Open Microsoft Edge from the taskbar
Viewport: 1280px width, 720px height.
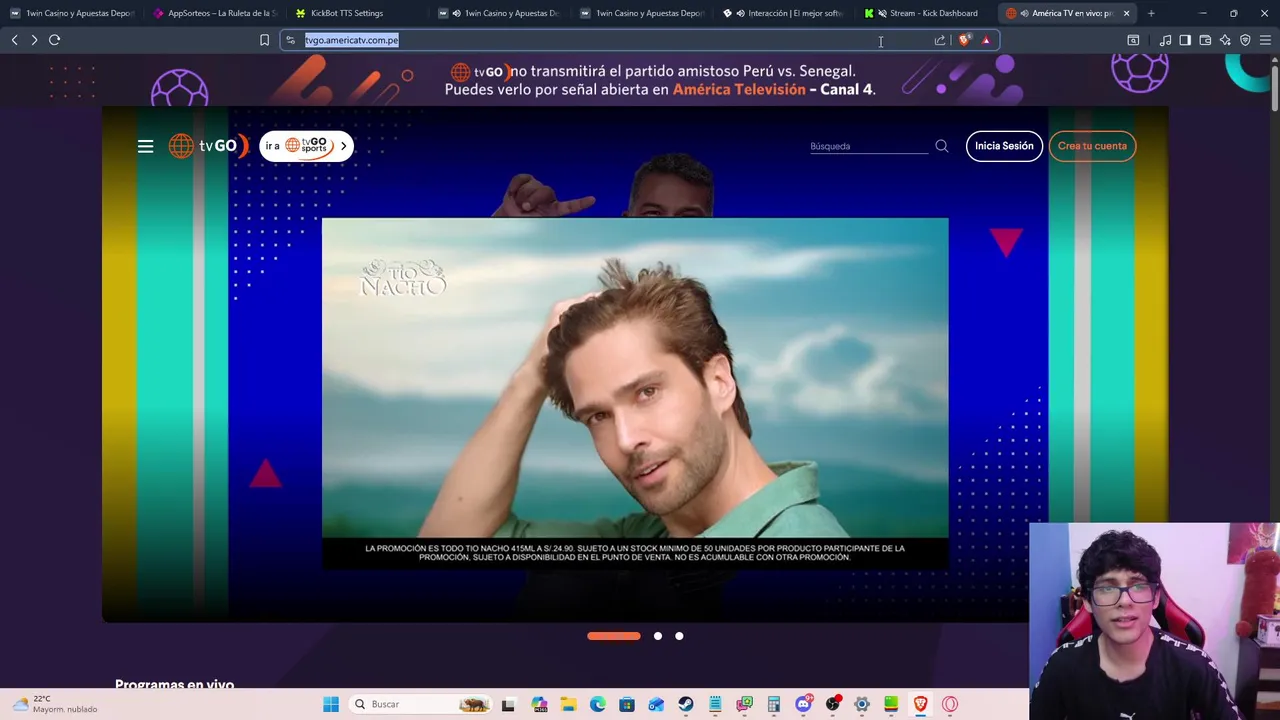pos(597,704)
